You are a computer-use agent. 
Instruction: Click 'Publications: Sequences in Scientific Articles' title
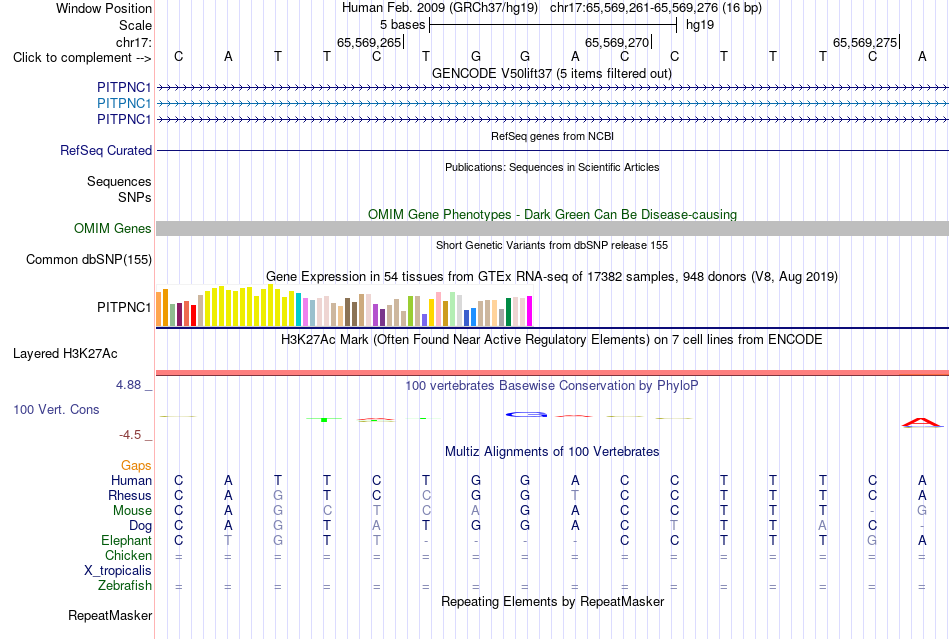click(x=552, y=167)
